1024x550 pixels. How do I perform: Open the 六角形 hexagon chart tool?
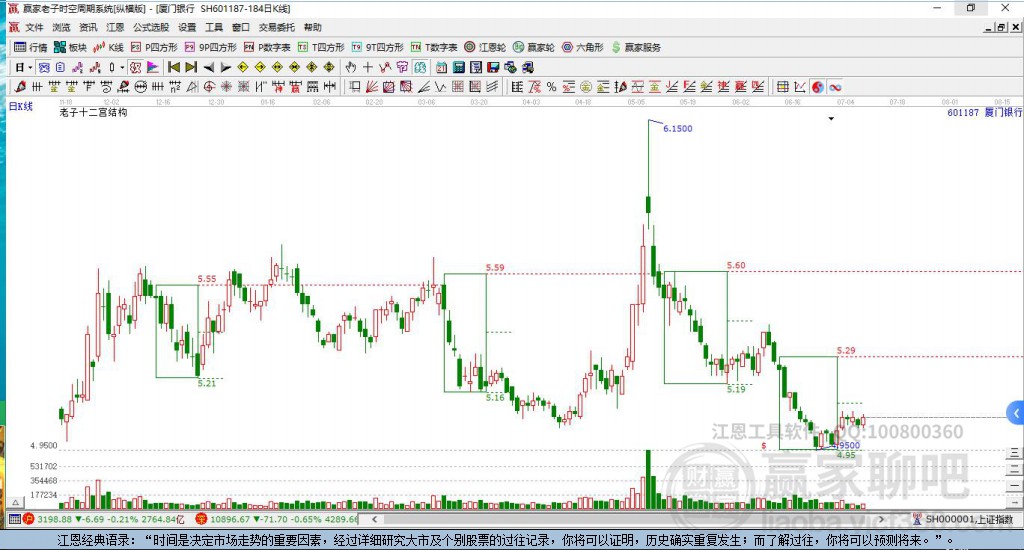point(582,47)
